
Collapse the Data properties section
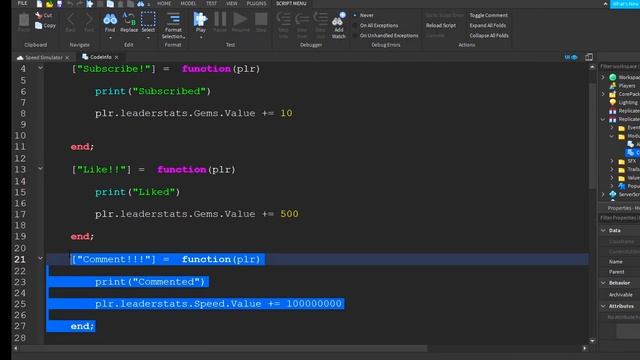(x=604, y=231)
